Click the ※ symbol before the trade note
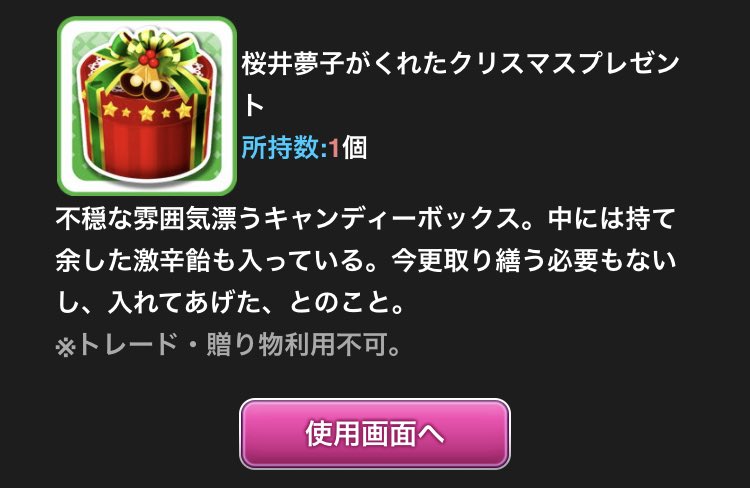750x488 pixels. [66, 347]
